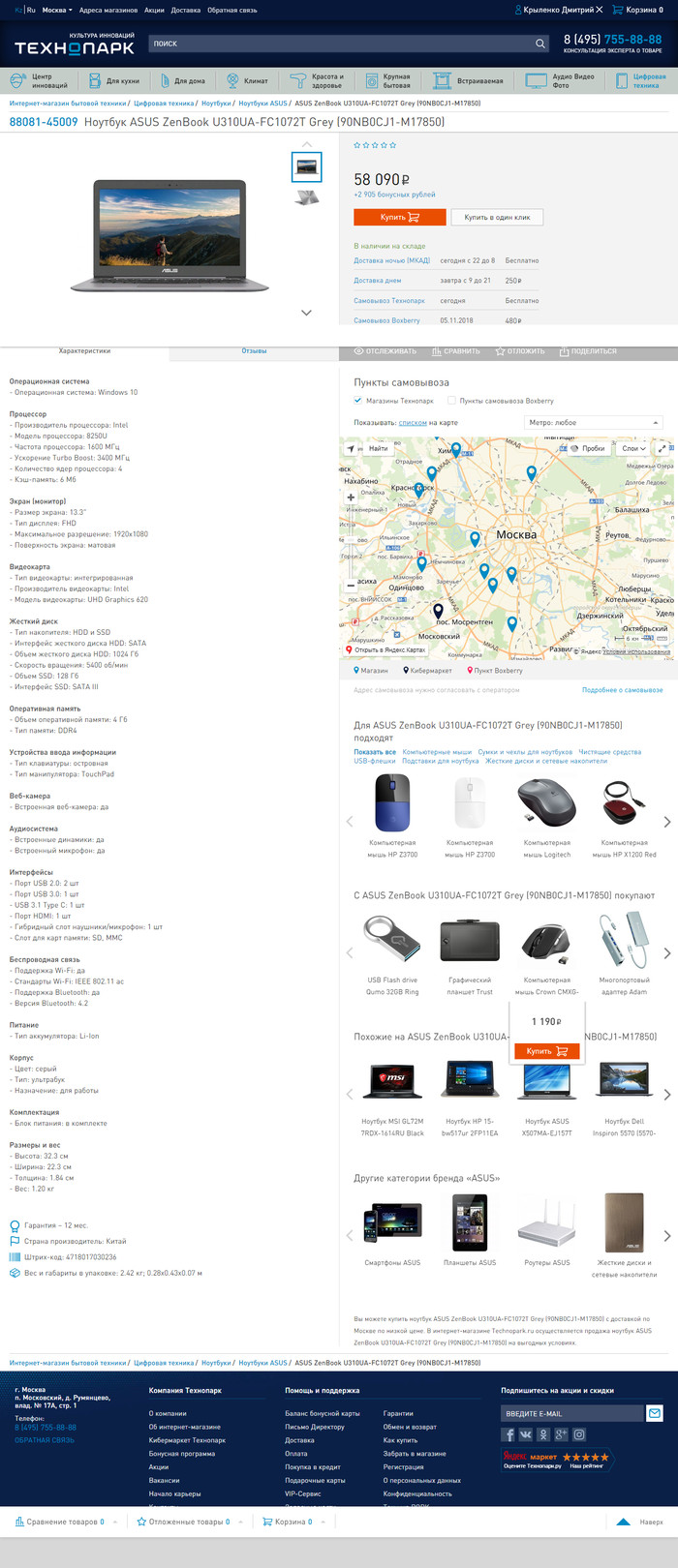Screen dimensions: 678x1568
Task: Open Доставка in top menu
Action: pos(186,10)
